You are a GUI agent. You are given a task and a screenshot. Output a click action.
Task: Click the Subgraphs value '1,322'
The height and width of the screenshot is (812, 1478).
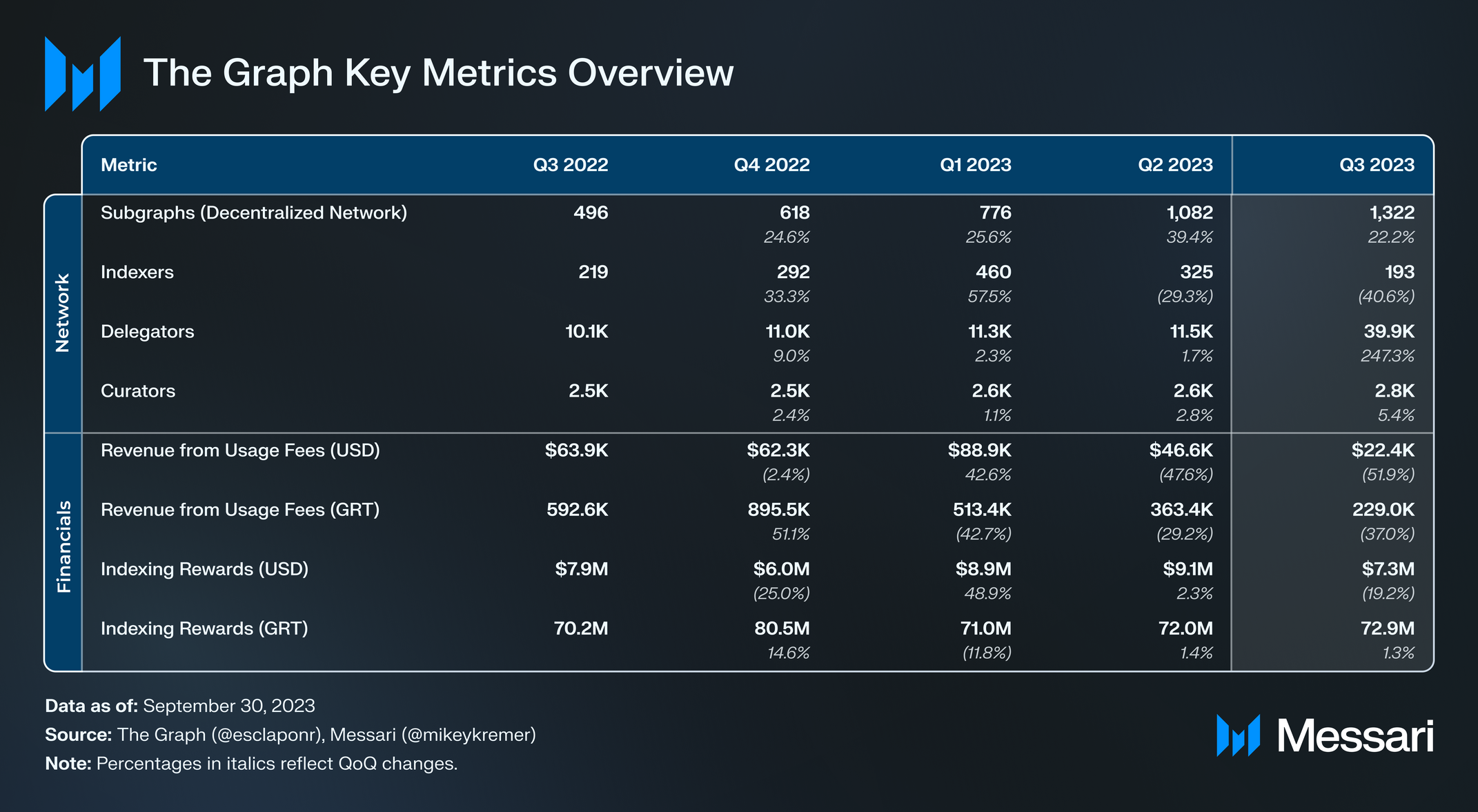[x=1392, y=212]
